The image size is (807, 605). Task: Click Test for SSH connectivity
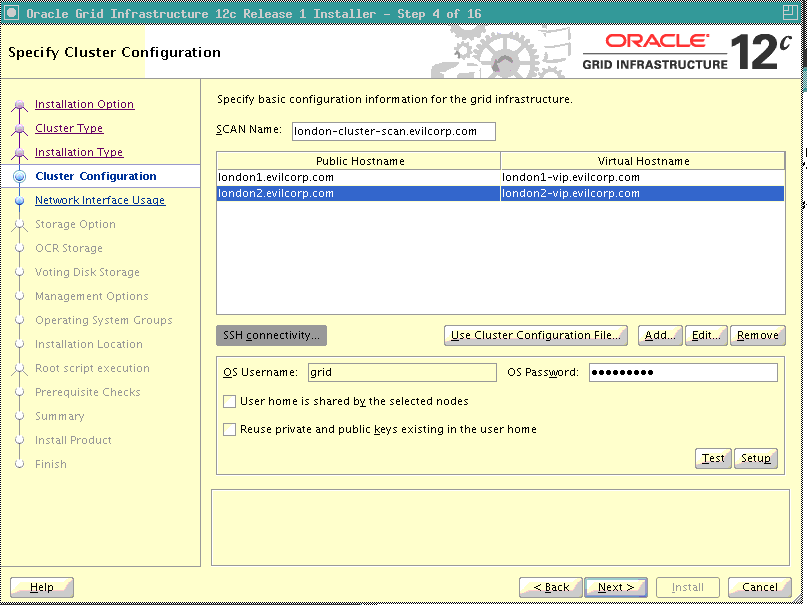pos(713,458)
